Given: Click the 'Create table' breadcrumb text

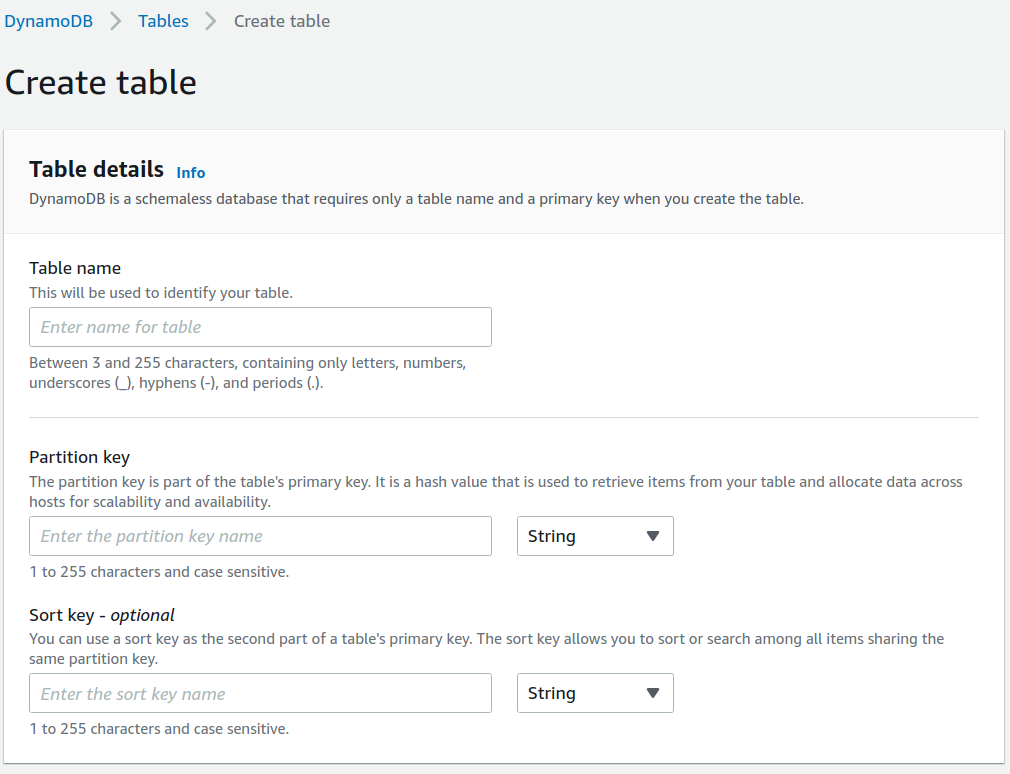Looking at the screenshot, I should (281, 21).
